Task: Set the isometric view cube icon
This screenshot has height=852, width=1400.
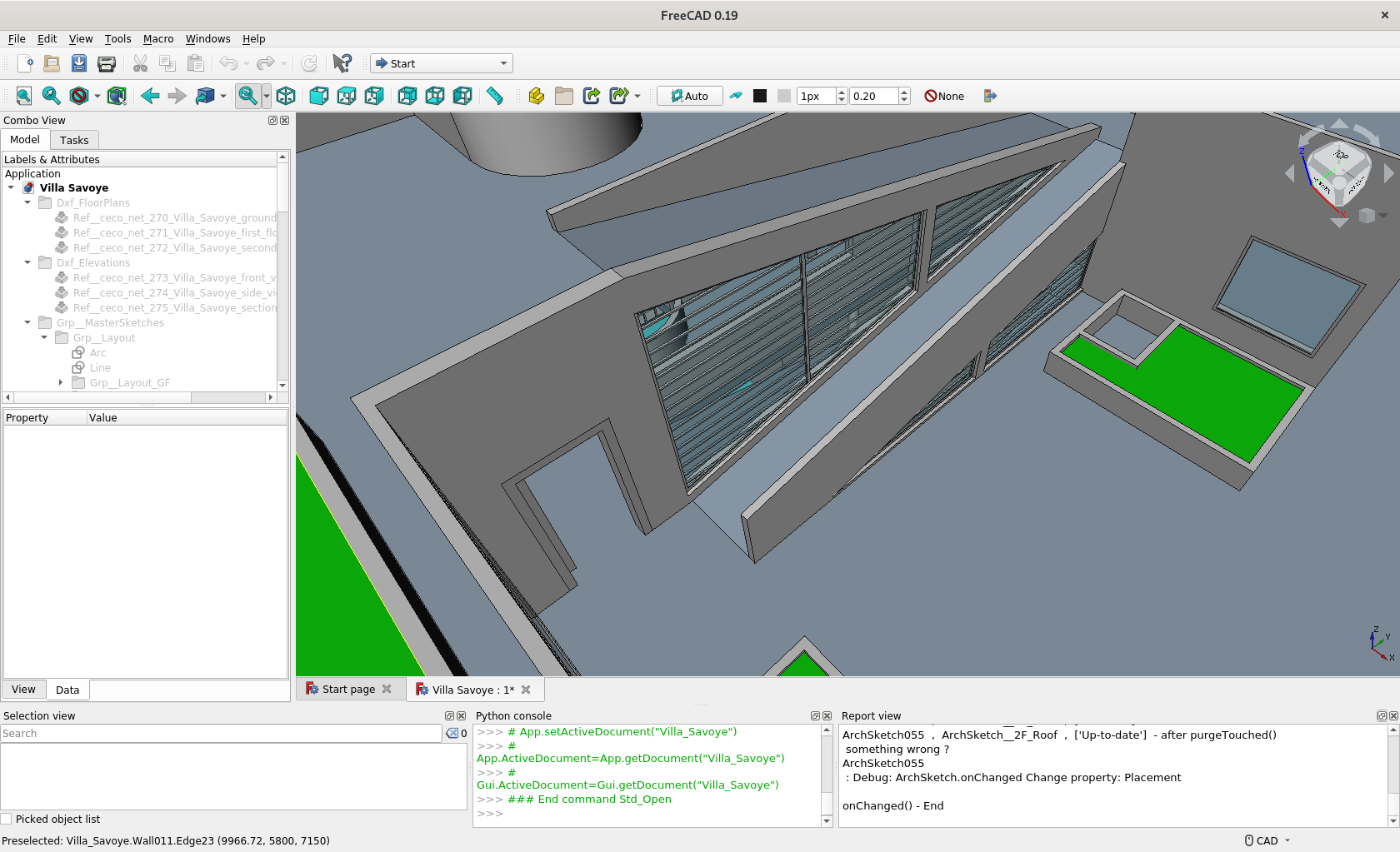Action: pos(286,96)
